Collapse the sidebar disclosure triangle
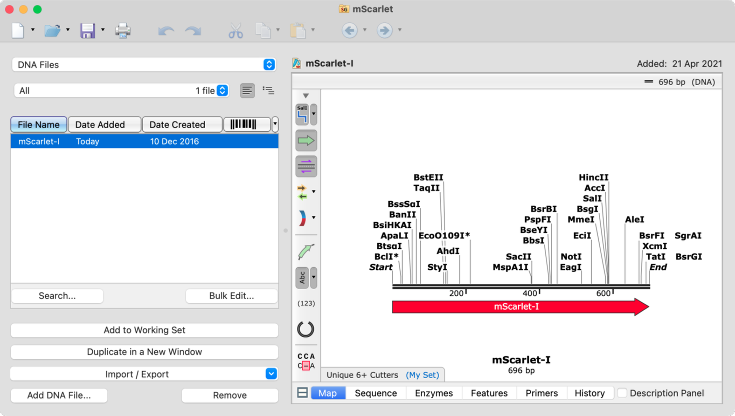 click(306, 95)
